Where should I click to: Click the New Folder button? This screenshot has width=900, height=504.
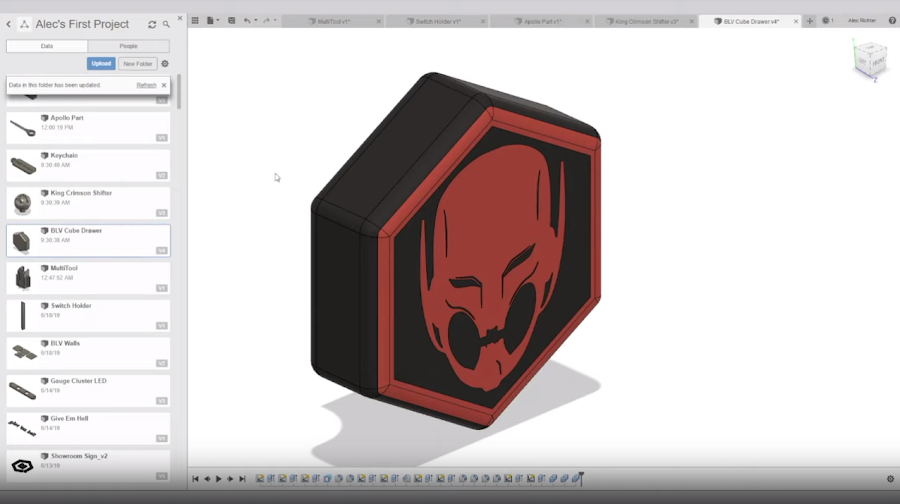pos(138,64)
